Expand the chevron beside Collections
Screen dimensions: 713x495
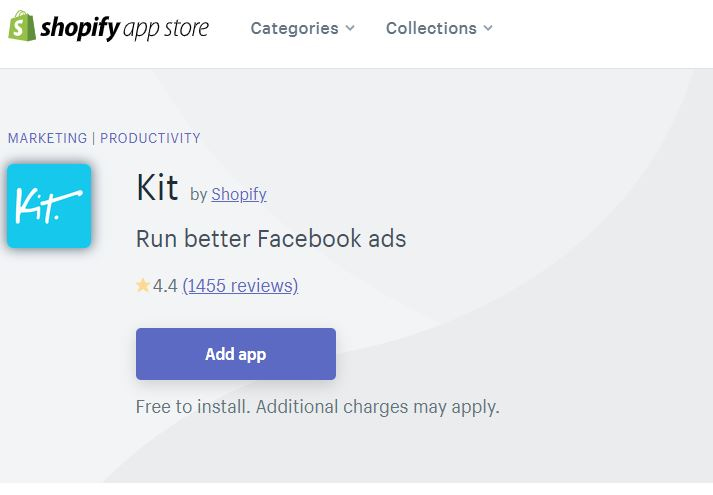[488, 28]
